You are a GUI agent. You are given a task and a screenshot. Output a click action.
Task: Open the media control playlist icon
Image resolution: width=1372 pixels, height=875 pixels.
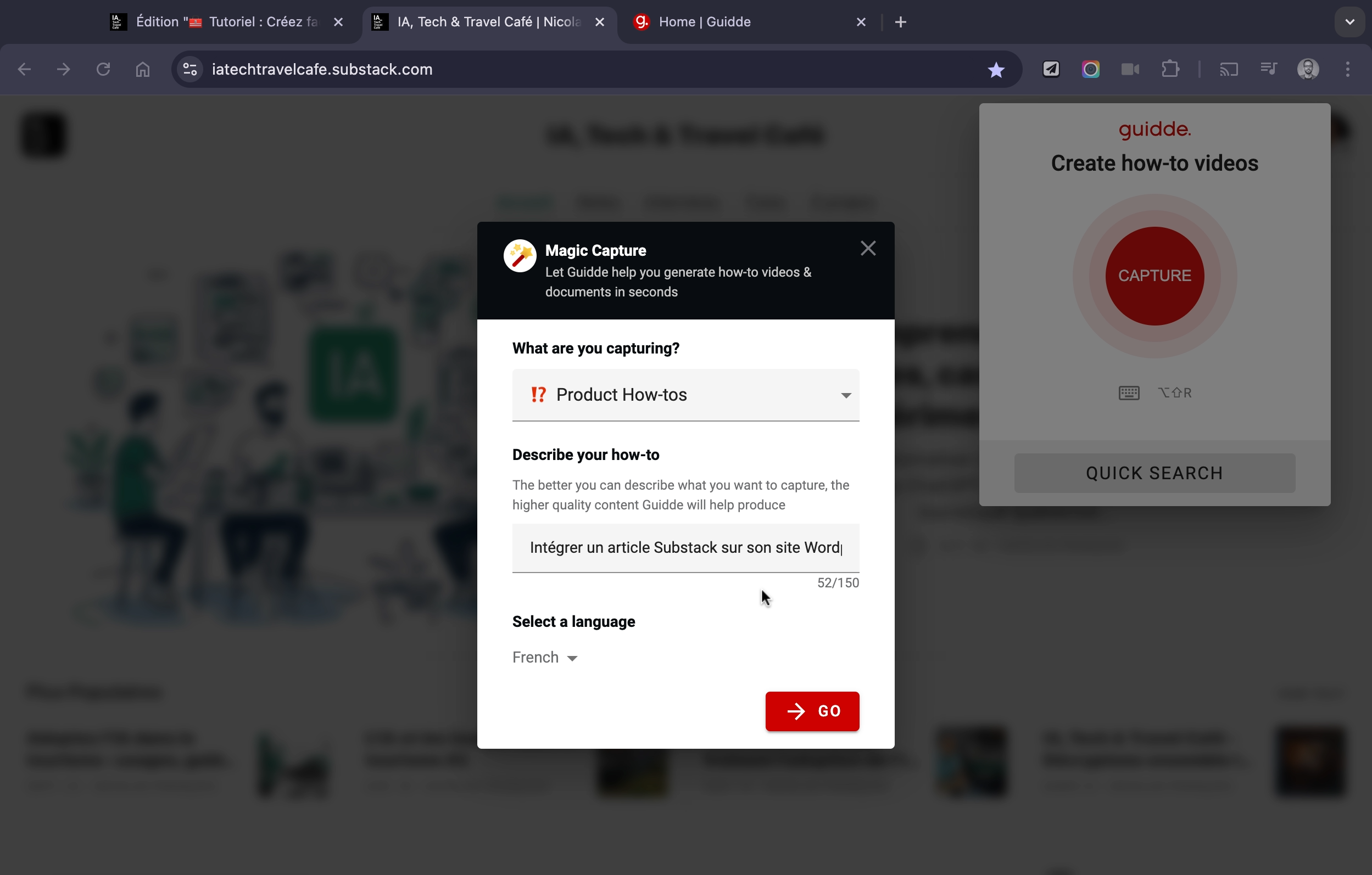click(x=1268, y=70)
